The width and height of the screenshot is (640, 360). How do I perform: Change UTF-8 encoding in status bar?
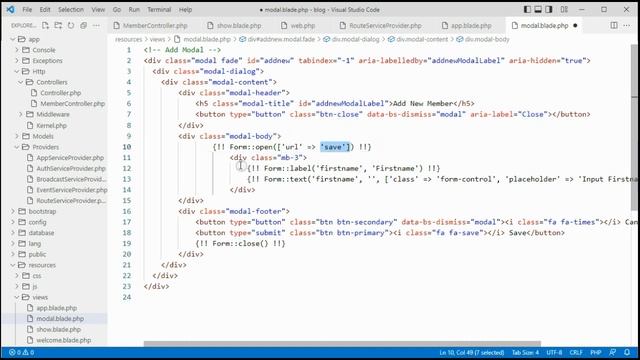pyautogui.click(x=554, y=352)
